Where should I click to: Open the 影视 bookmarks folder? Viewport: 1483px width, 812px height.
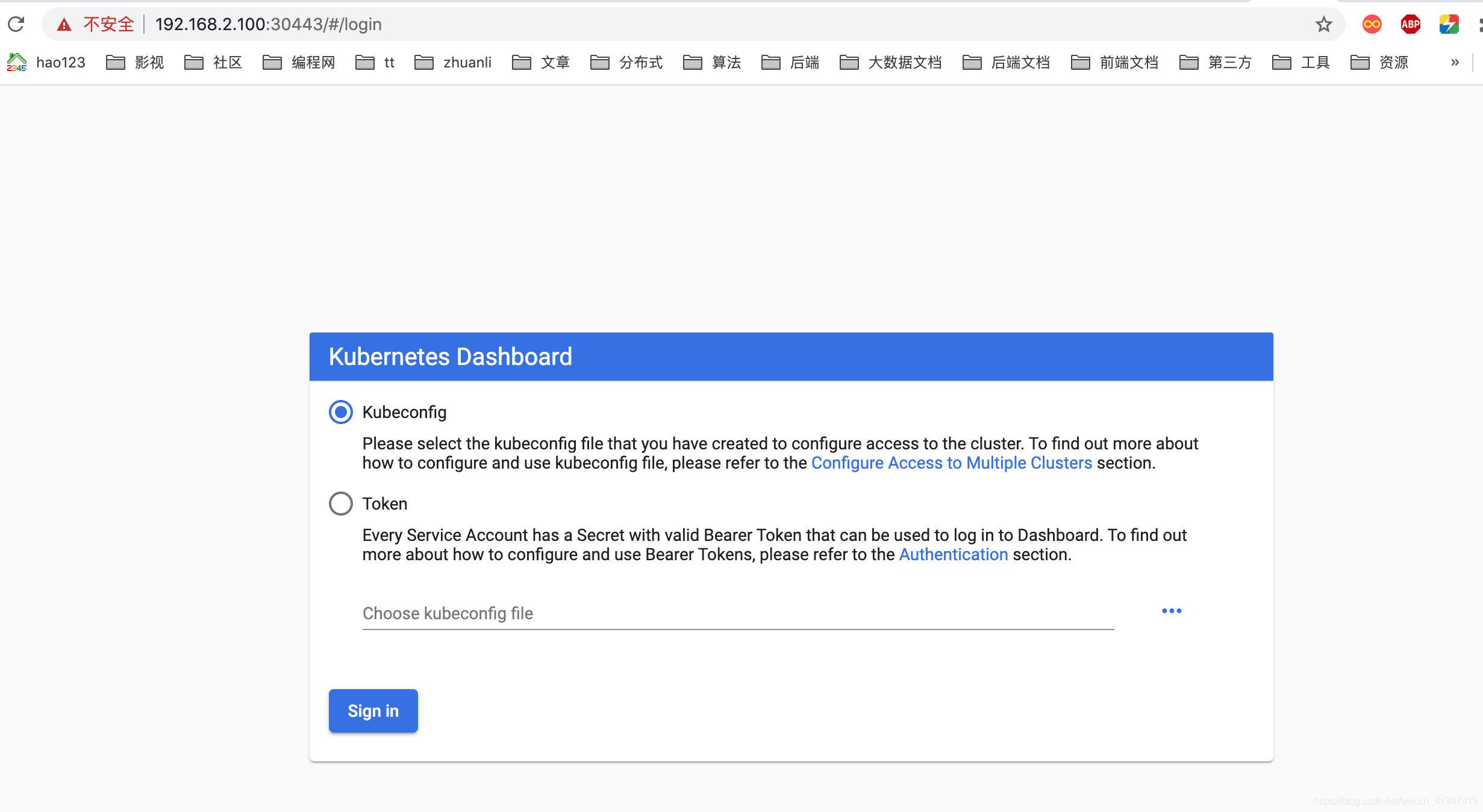[135, 62]
